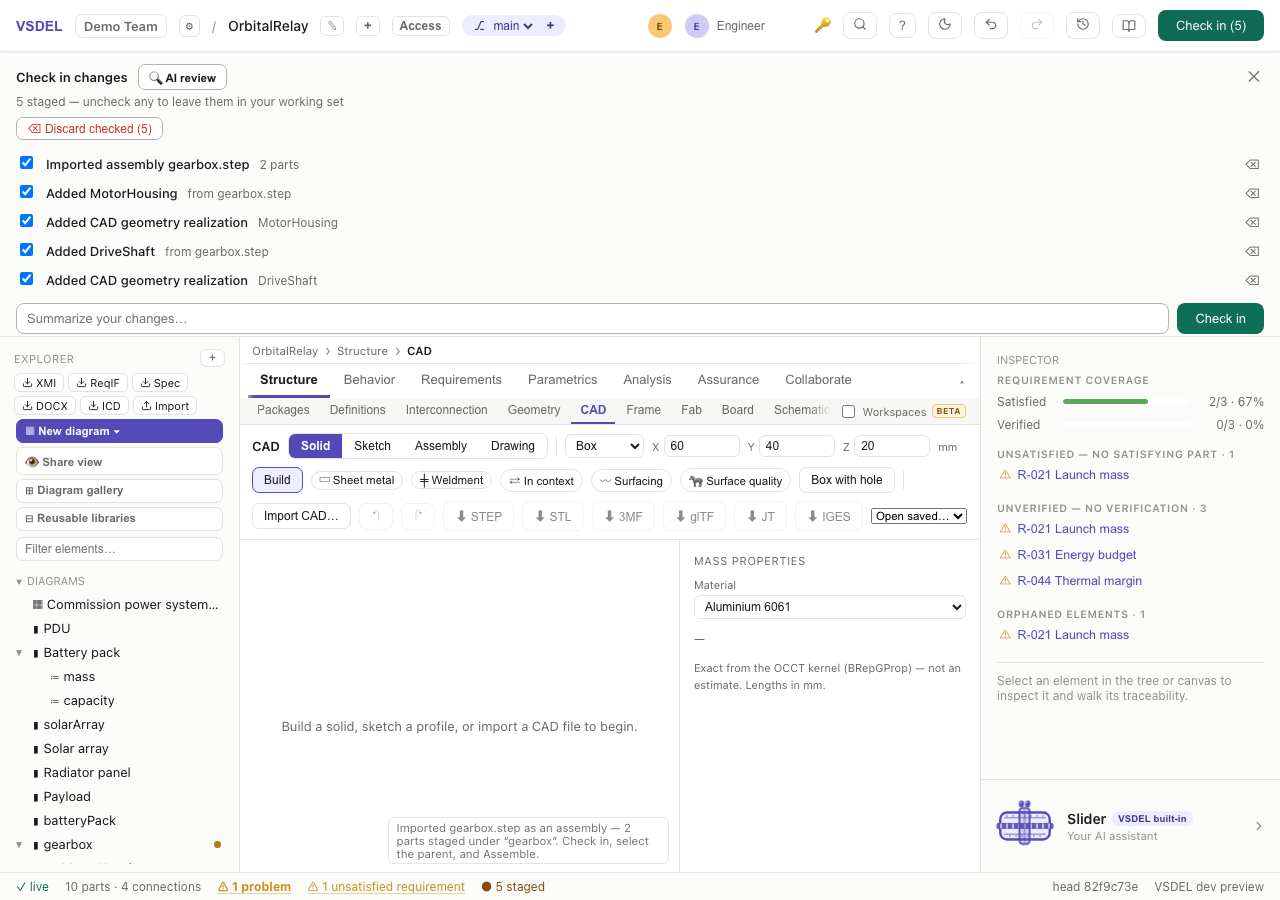
Task: Click the plus button in Explorer header
Action: coord(212,358)
